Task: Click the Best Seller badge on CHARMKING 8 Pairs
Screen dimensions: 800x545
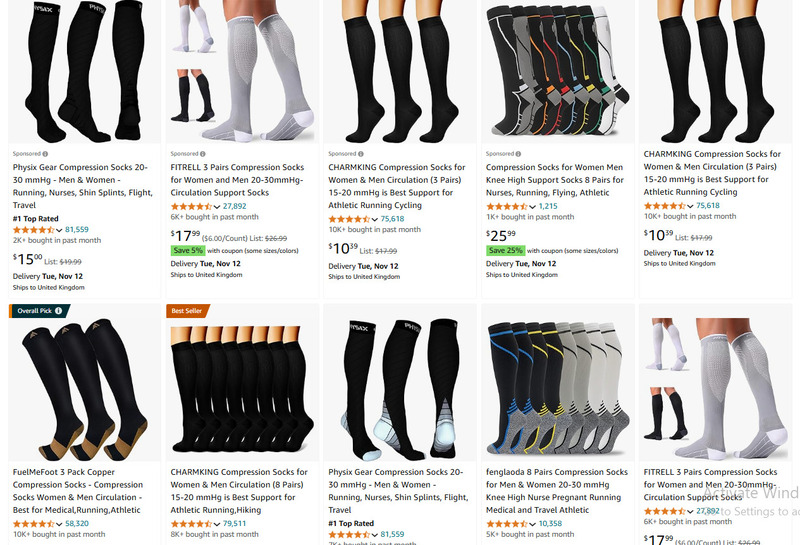Action: tap(187, 311)
